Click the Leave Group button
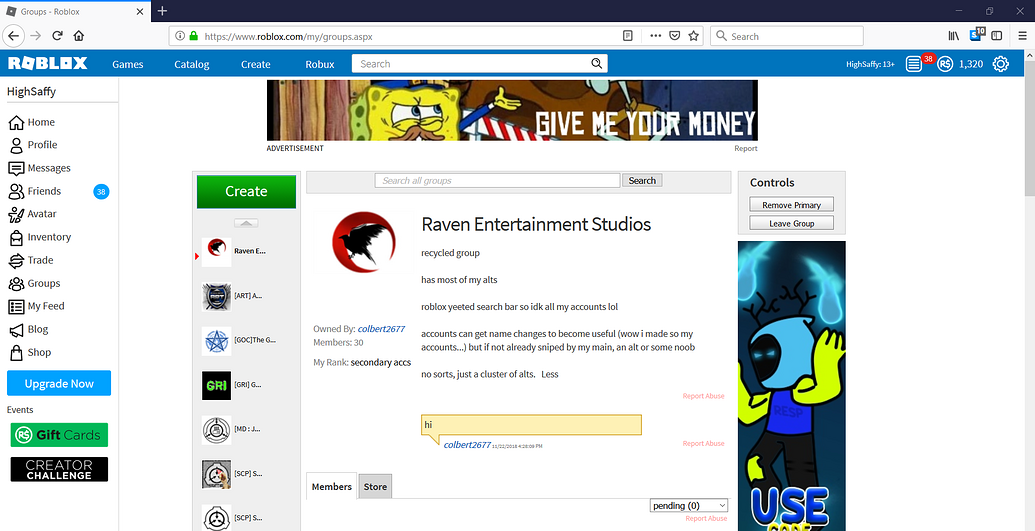Viewport: 1035px width, 531px height. click(x=791, y=223)
